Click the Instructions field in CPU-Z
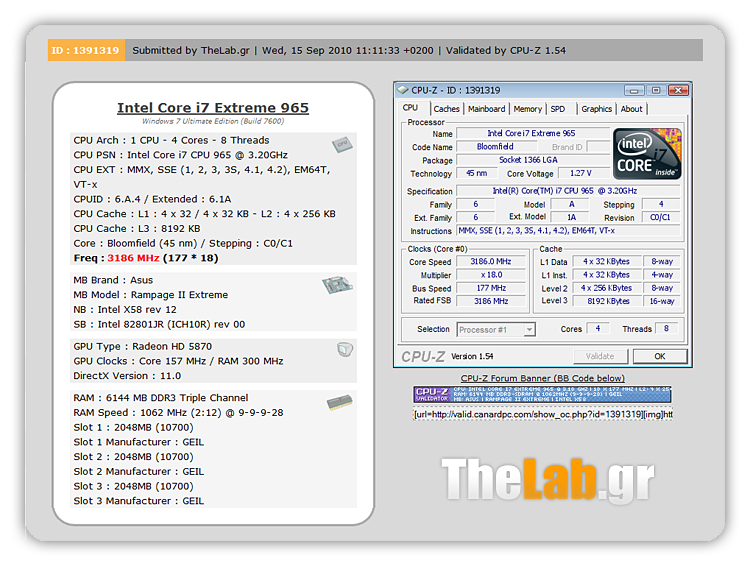750x566 pixels. [x=568, y=231]
